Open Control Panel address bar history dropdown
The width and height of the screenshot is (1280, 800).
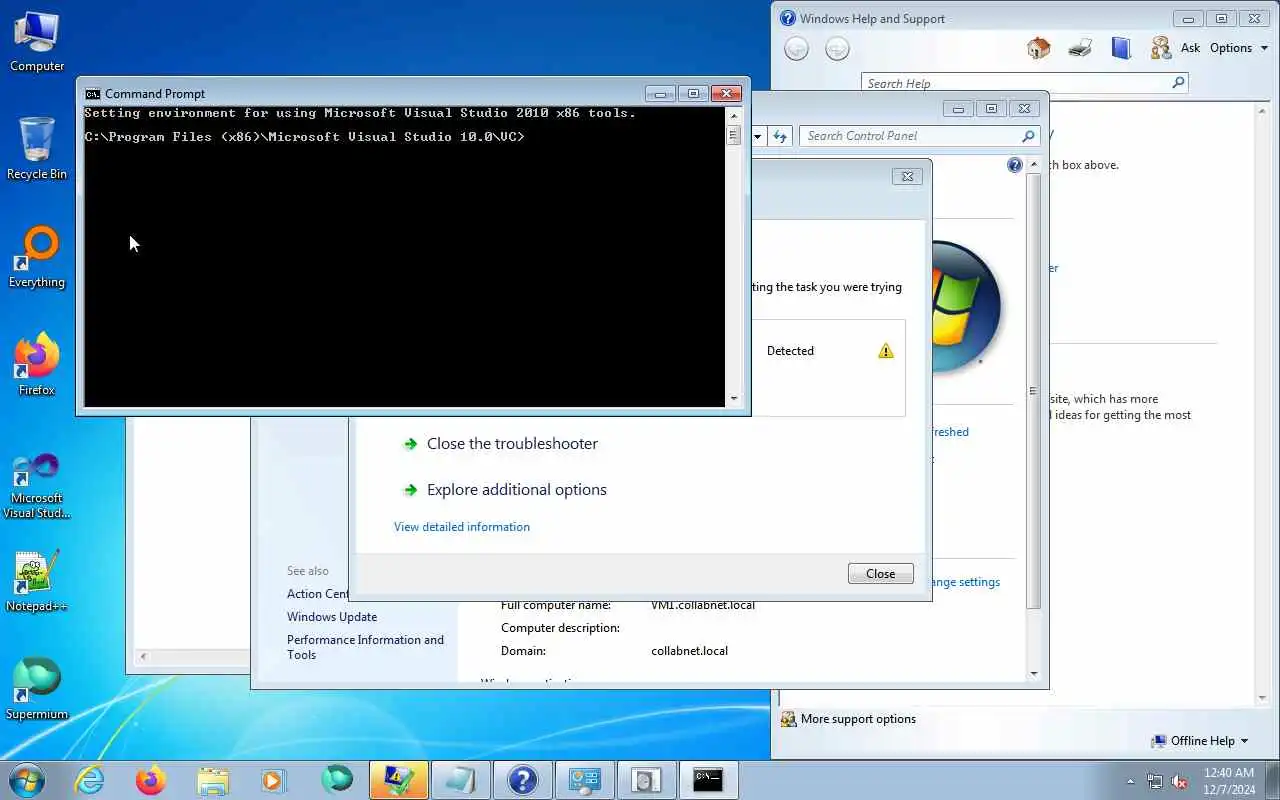[x=757, y=136]
